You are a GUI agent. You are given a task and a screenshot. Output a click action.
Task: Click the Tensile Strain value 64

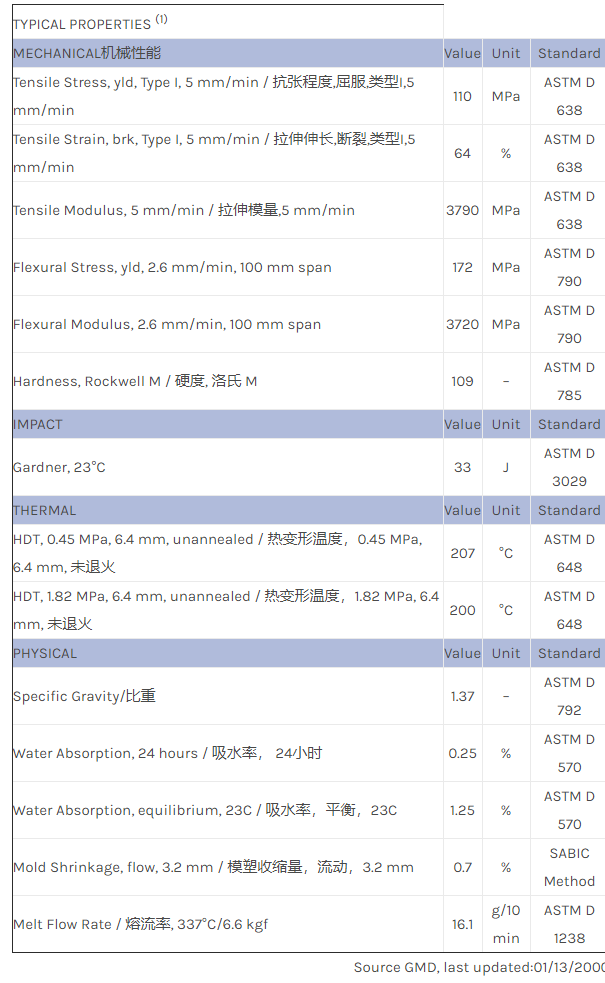462,153
